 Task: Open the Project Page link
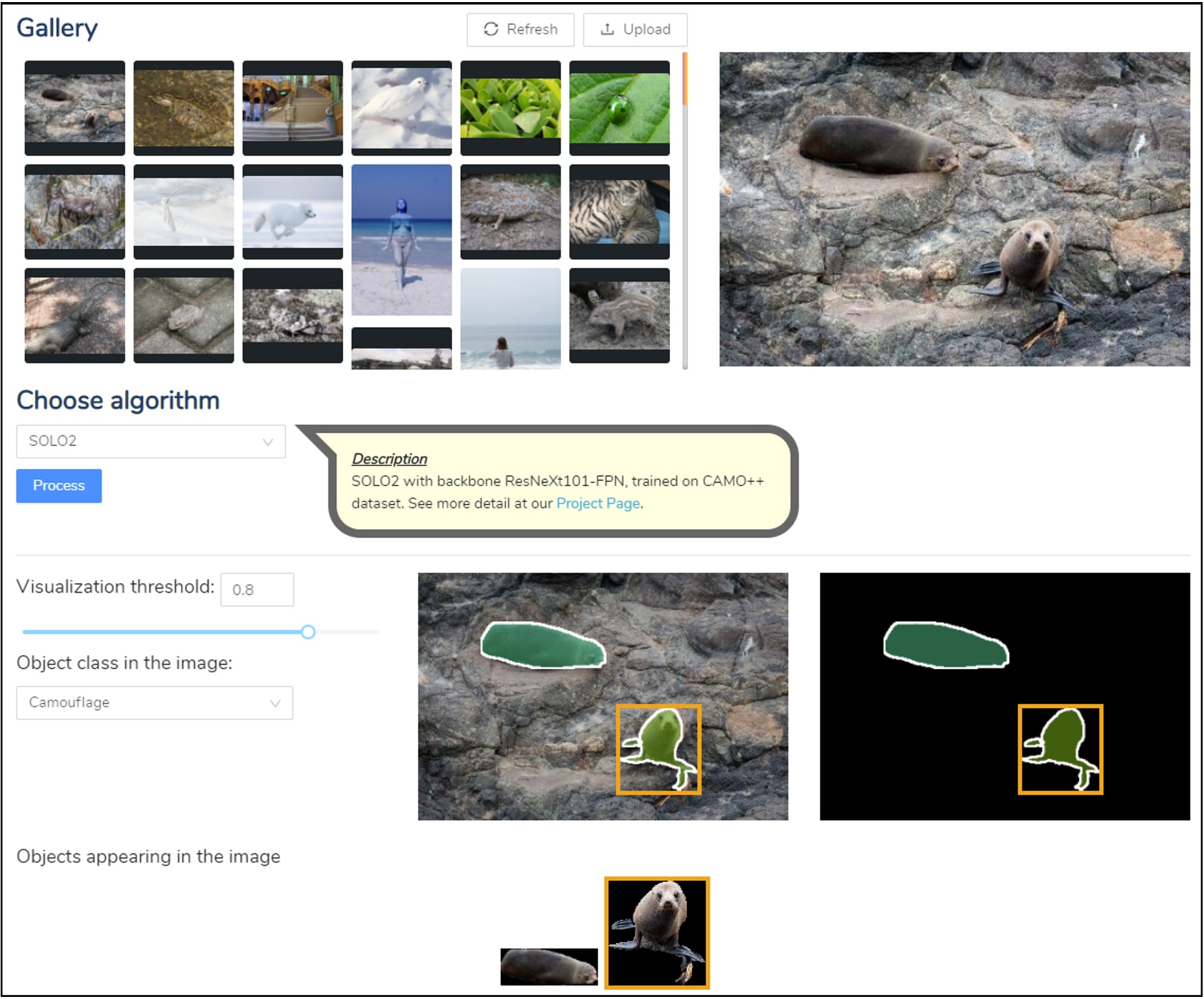pos(597,503)
